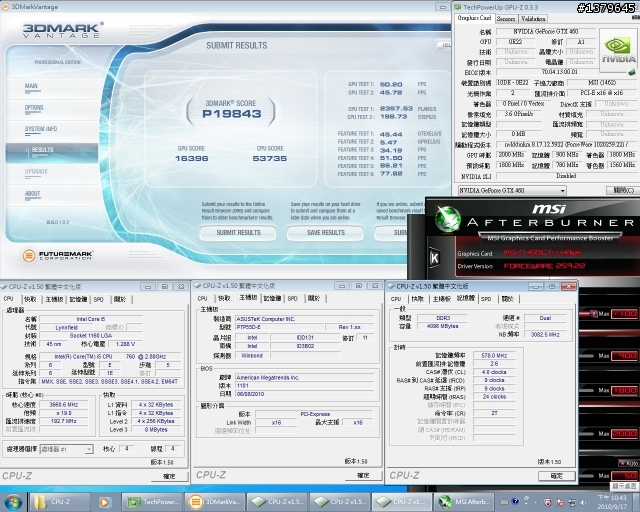Click Max beside the 2000 value in Afterburner
The image size is (640, 512).
coord(604,433)
